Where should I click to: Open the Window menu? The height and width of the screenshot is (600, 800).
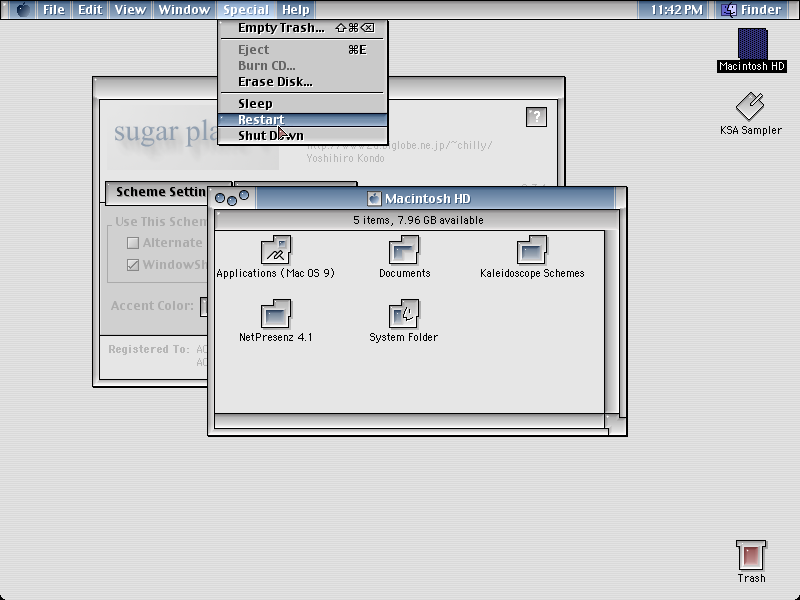pyautogui.click(x=184, y=10)
